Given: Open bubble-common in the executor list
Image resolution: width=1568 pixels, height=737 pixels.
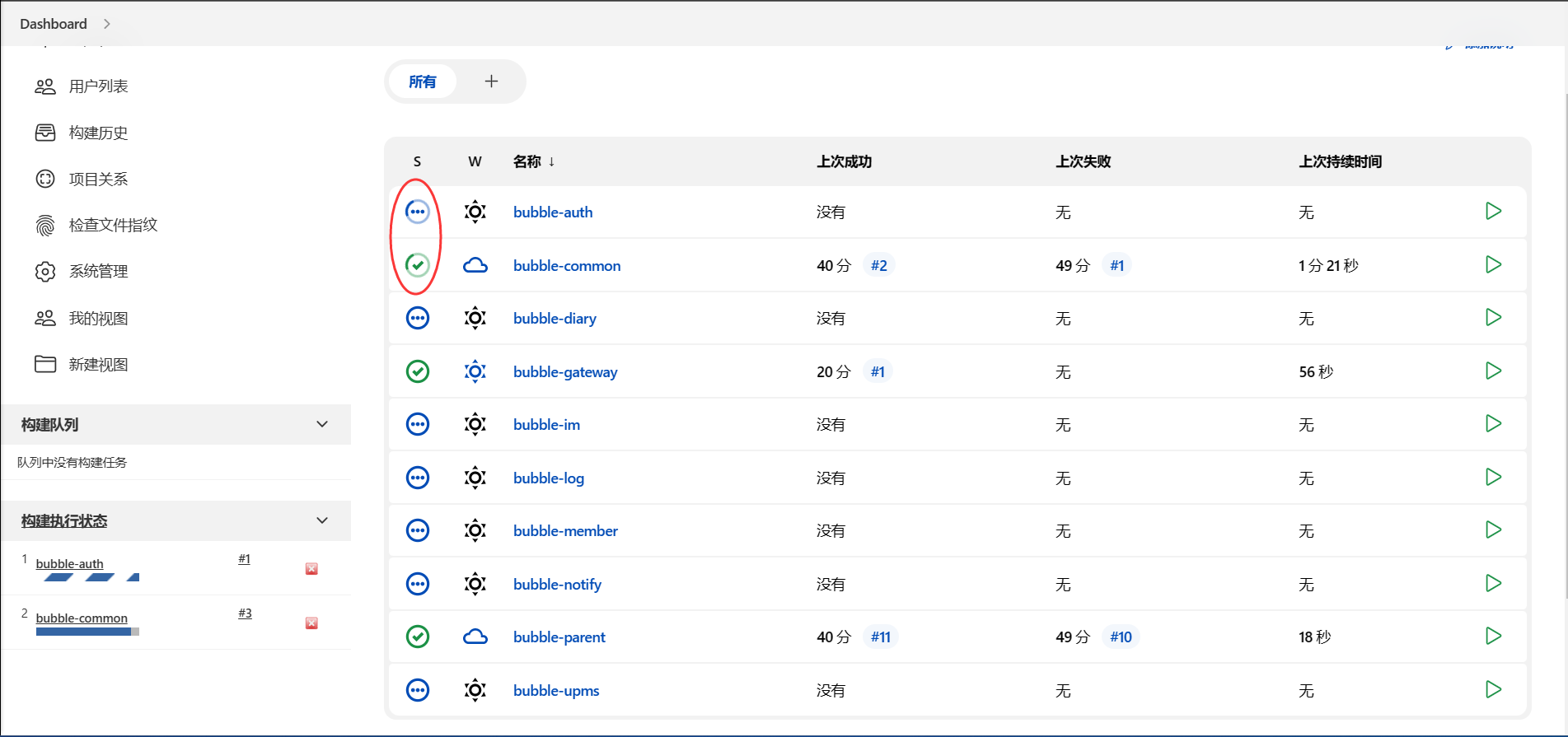Looking at the screenshot, I should (82, 618).
